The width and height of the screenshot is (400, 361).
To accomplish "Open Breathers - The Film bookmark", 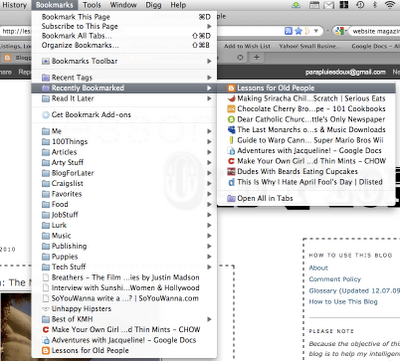I will coord(124,277).
